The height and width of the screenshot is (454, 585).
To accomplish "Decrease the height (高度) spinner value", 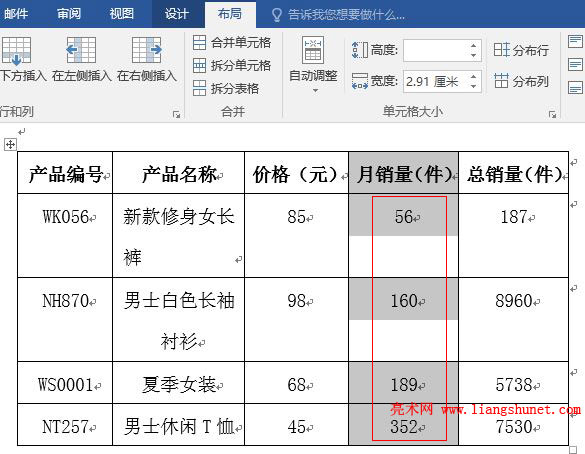I will [x=473, y=55].
